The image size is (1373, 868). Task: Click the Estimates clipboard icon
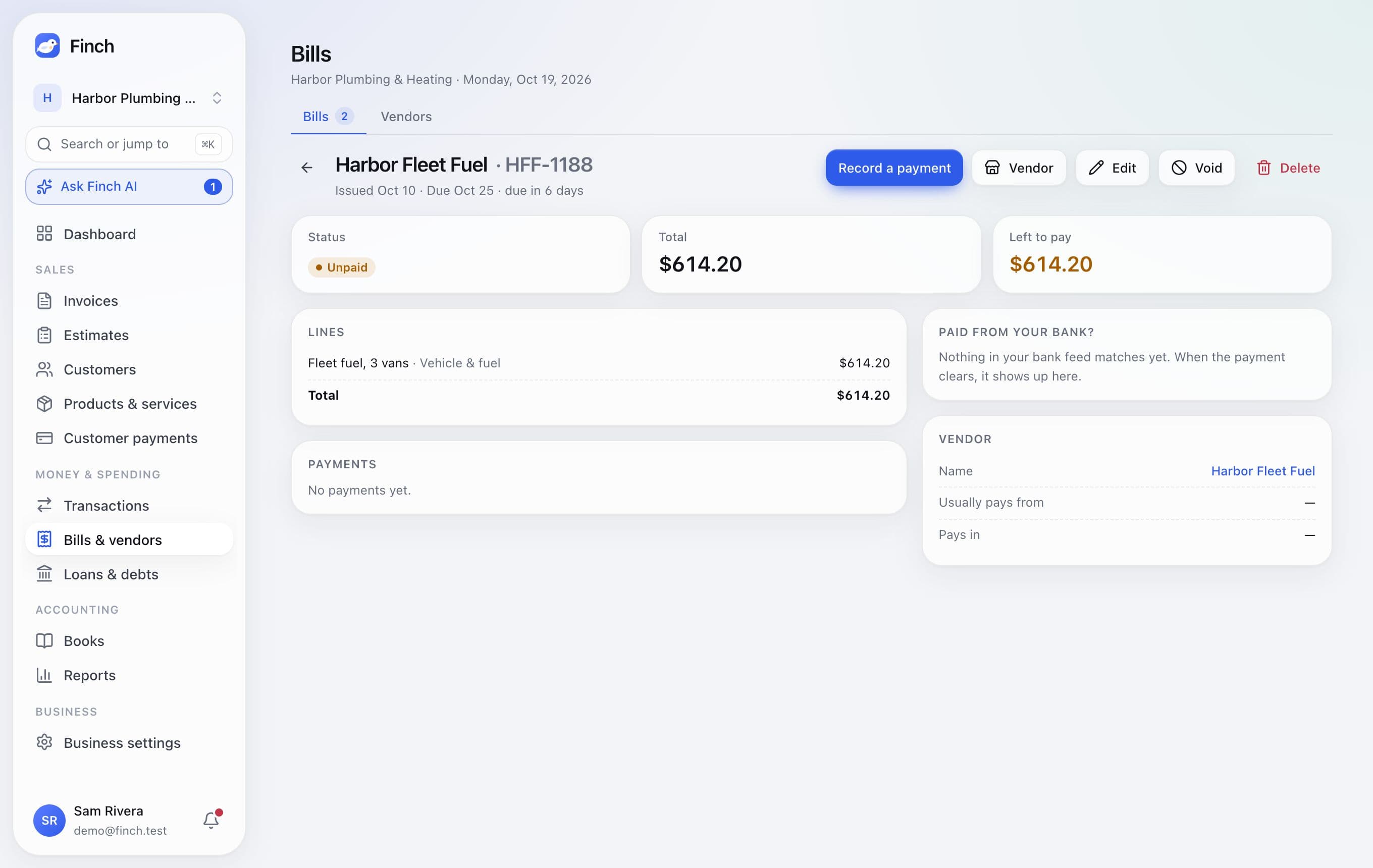(44, 335)
